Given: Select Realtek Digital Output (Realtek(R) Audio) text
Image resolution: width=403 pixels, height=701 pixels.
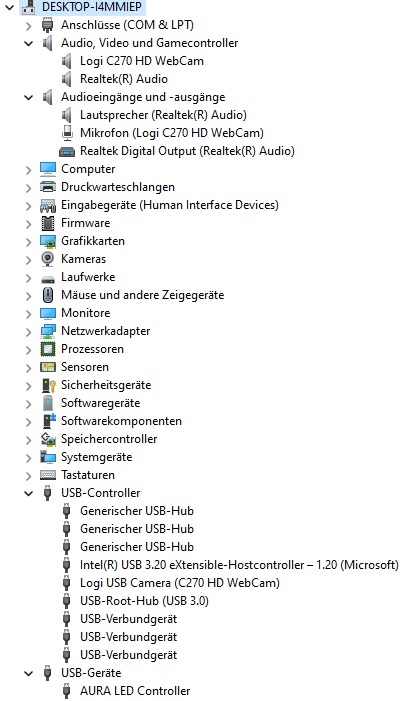Looking at the screenshot, I should (x=187, y=151).
